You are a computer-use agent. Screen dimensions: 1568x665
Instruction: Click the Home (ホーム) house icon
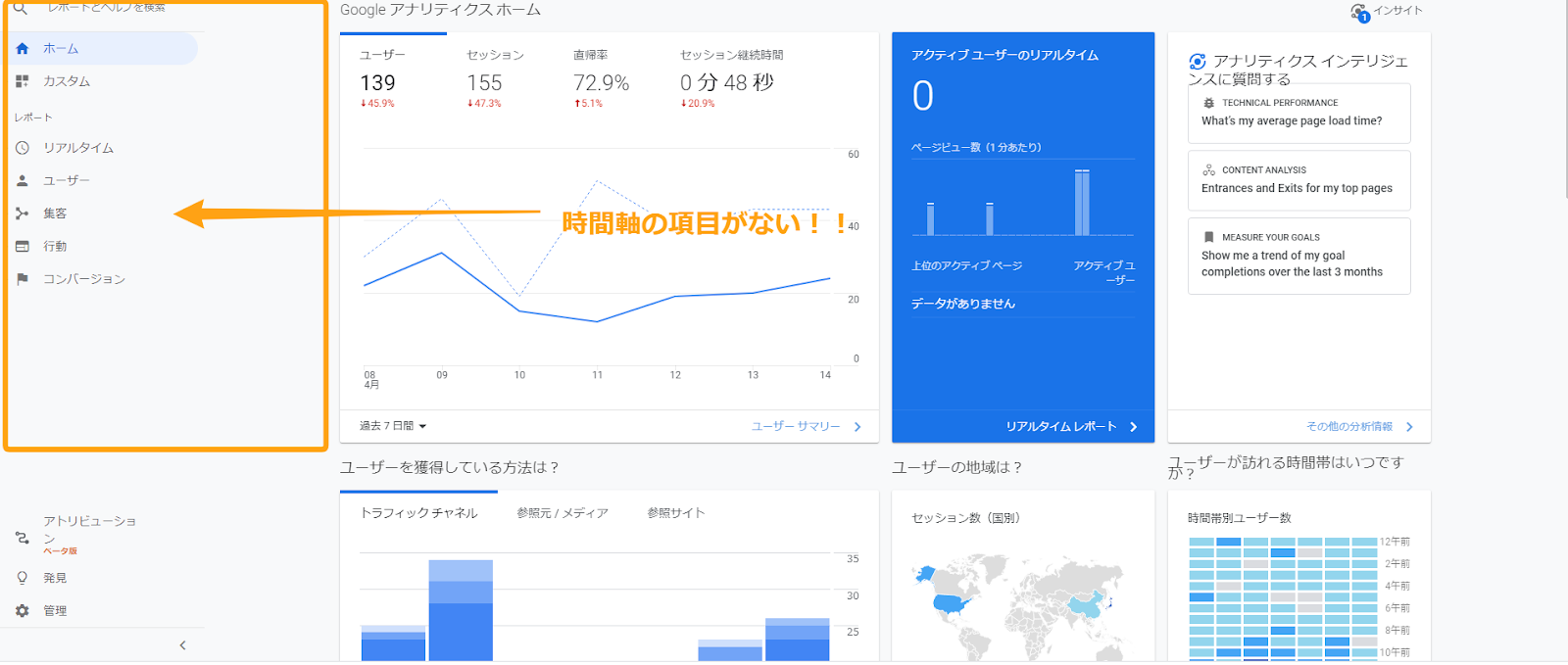point(23,48)
